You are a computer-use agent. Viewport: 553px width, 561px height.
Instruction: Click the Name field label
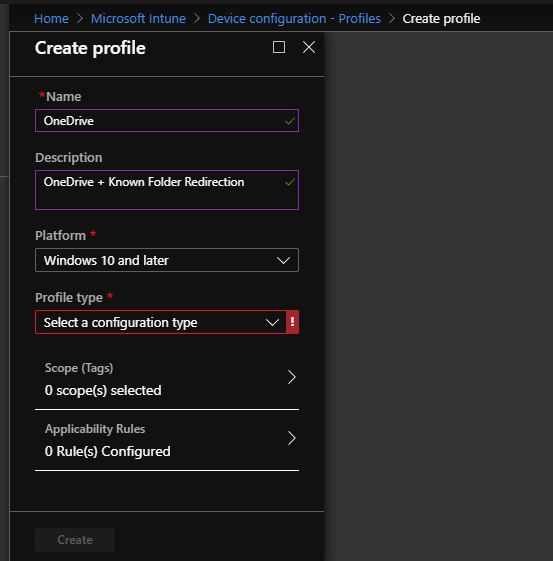(x=63, y=96)
